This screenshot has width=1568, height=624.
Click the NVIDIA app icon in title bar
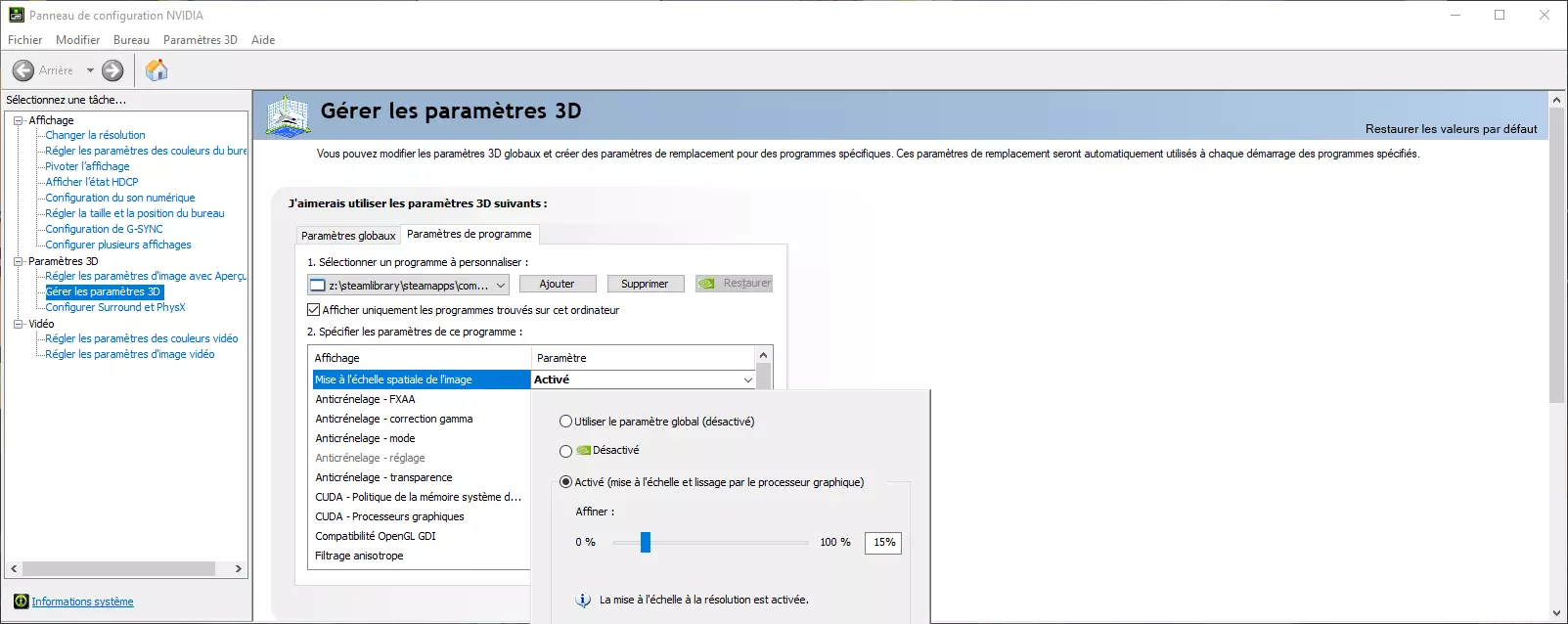tap(16, 15)
